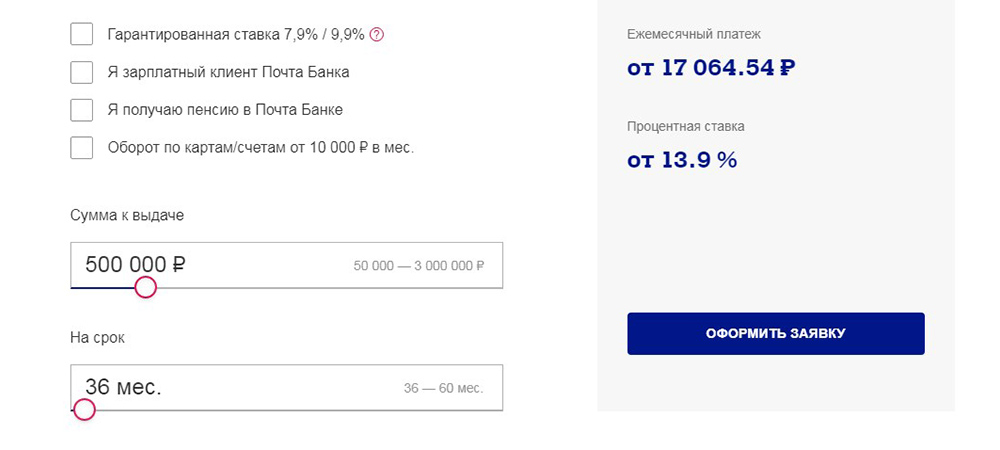Click the Я получаю пенсию в Почта Банке label
The height and width of the screenshot is (450, 1000).
pos(225,110)
